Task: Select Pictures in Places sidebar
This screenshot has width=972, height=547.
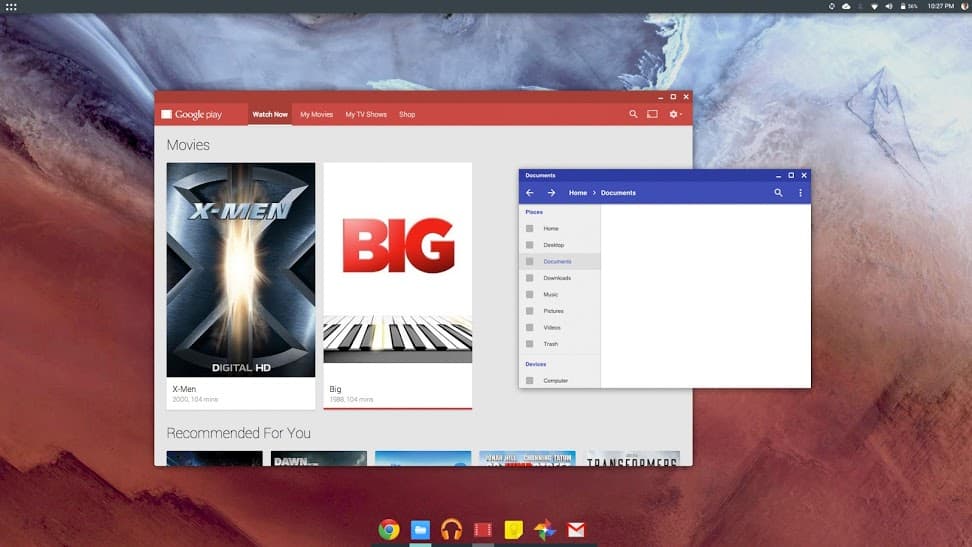Action: click(x=560, y=311)
